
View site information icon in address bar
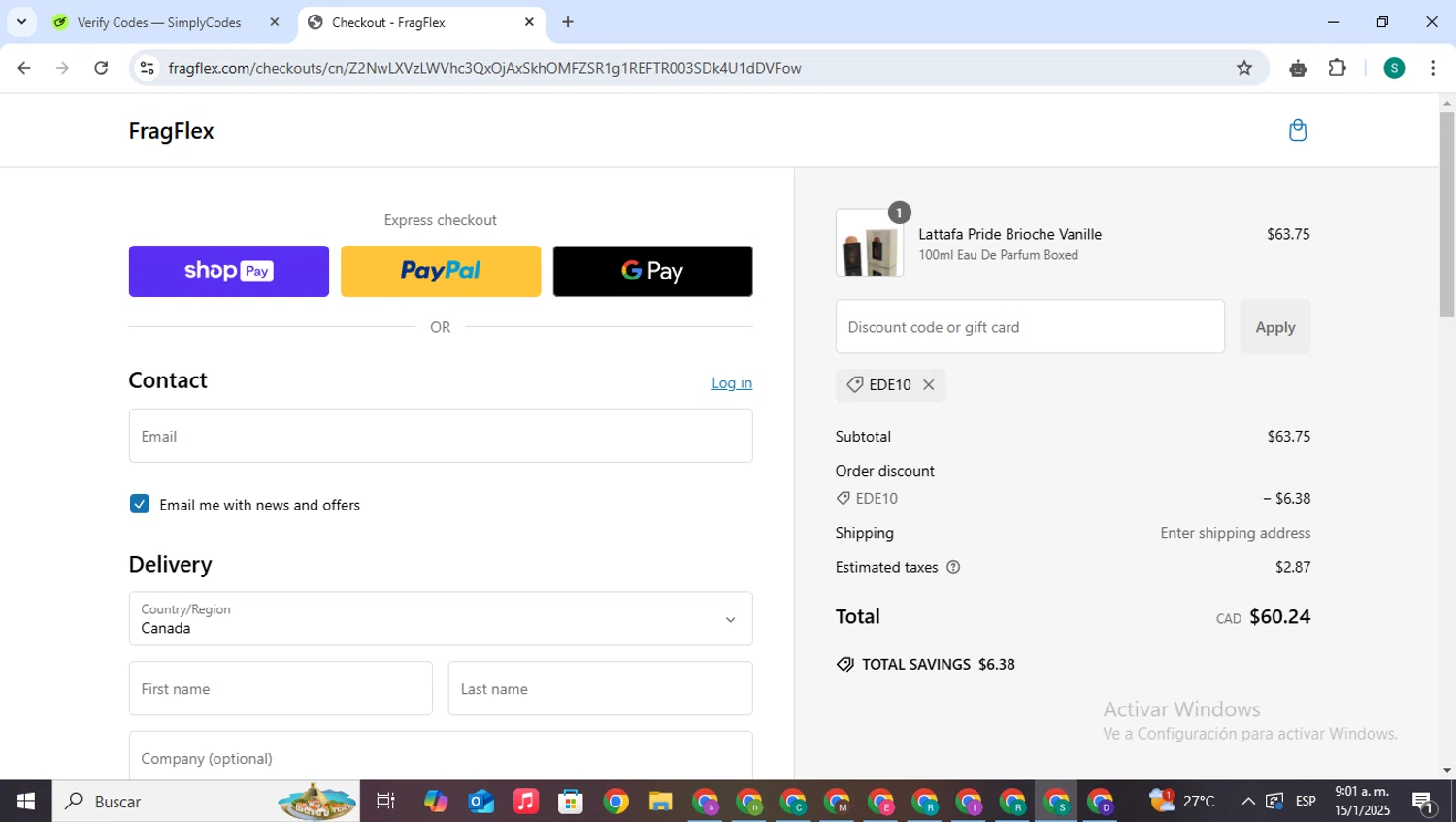[x=148, y=68]
